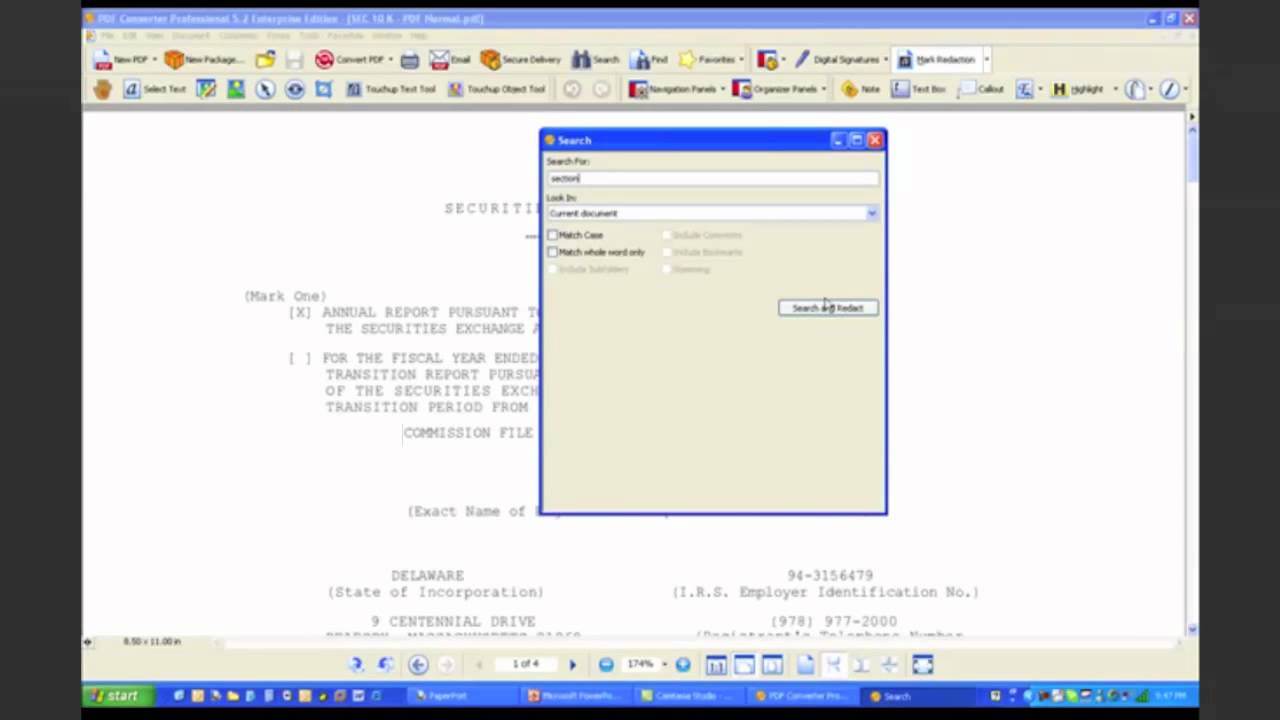Click the Save floppy disk icon
The height and width of the screenshot is (720, 1280).
pyautogui.click(x=294, y=60)
